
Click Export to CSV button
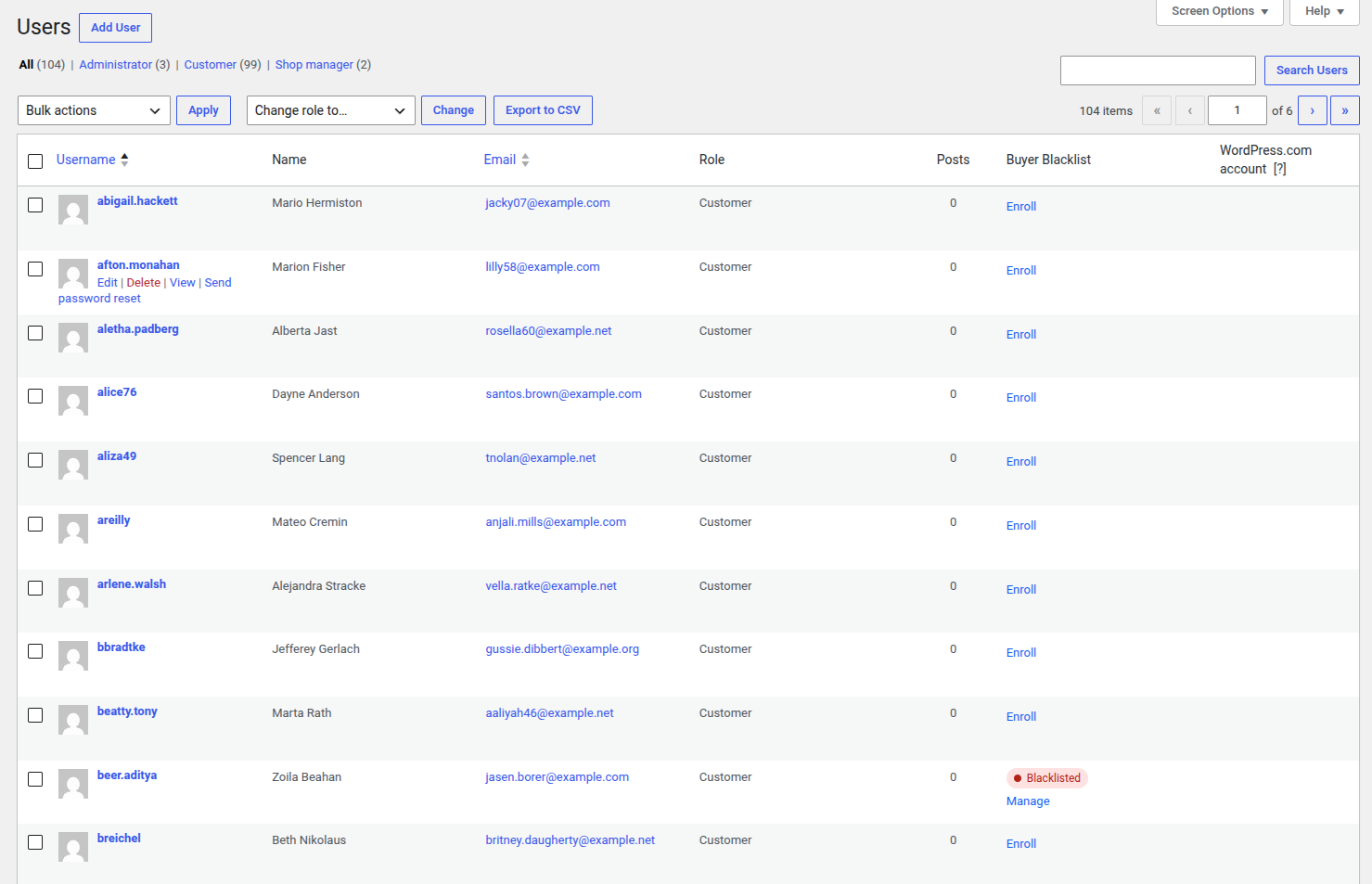click(543, 110)
